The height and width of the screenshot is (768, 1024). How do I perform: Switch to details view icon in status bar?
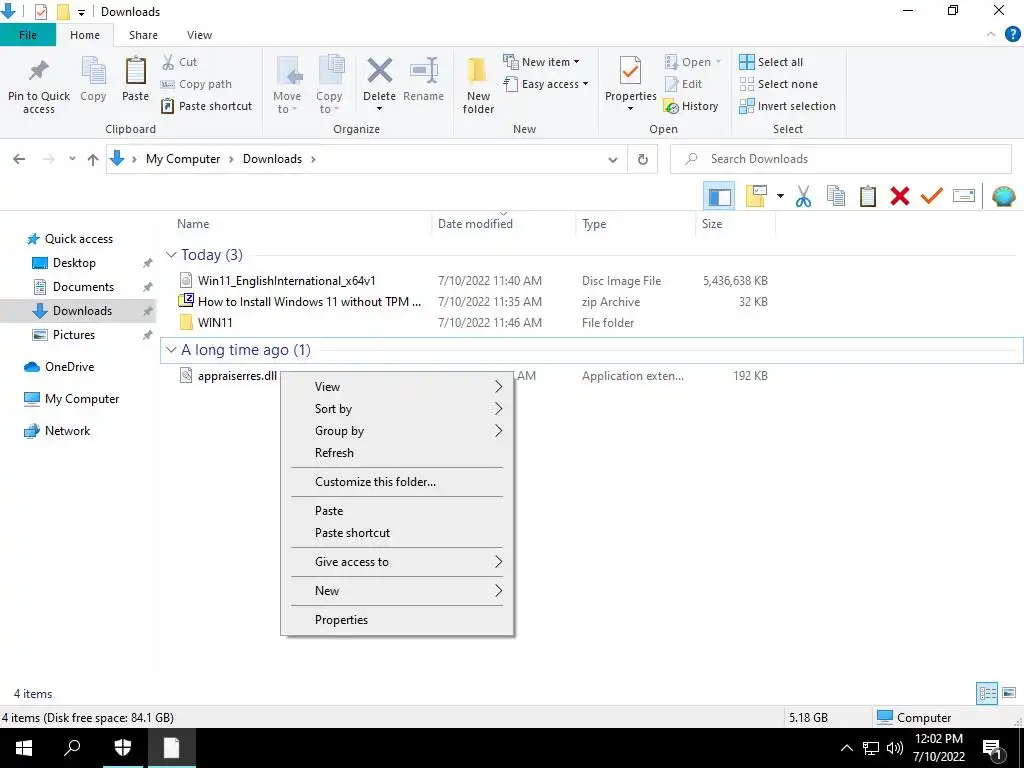coord(987,693)
